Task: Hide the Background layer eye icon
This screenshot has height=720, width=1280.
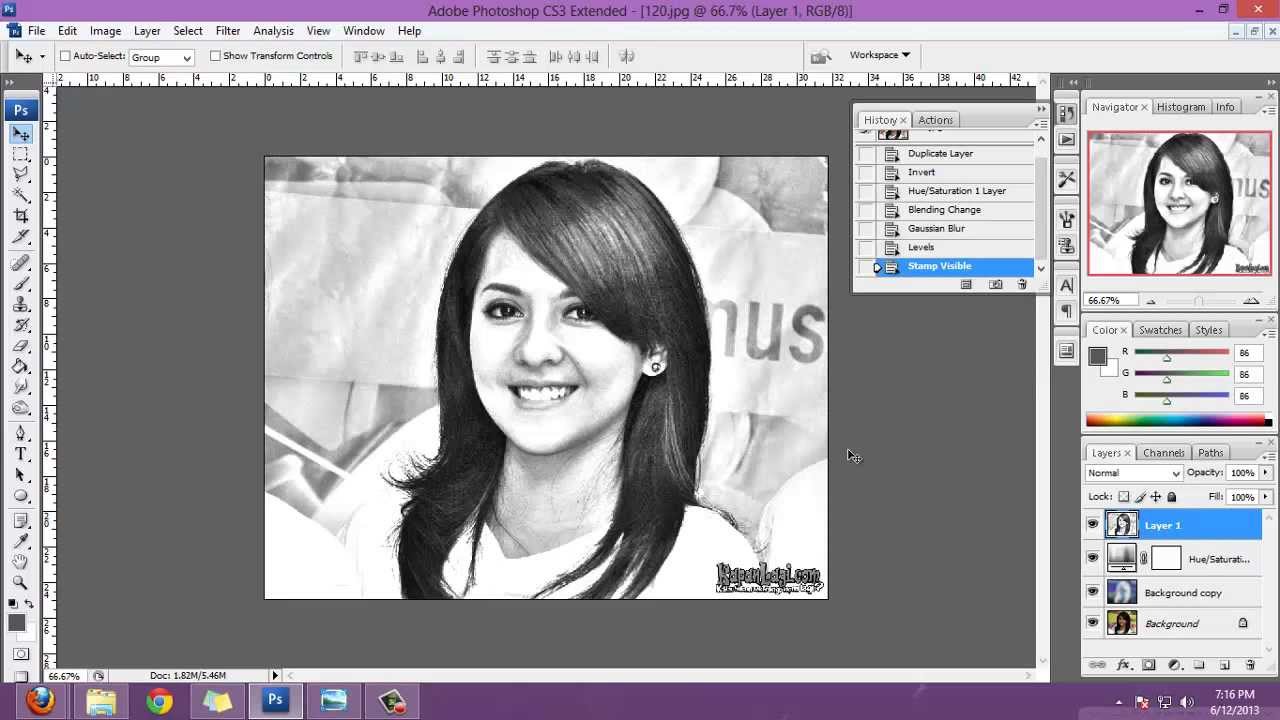Action: pos(1092,623)
